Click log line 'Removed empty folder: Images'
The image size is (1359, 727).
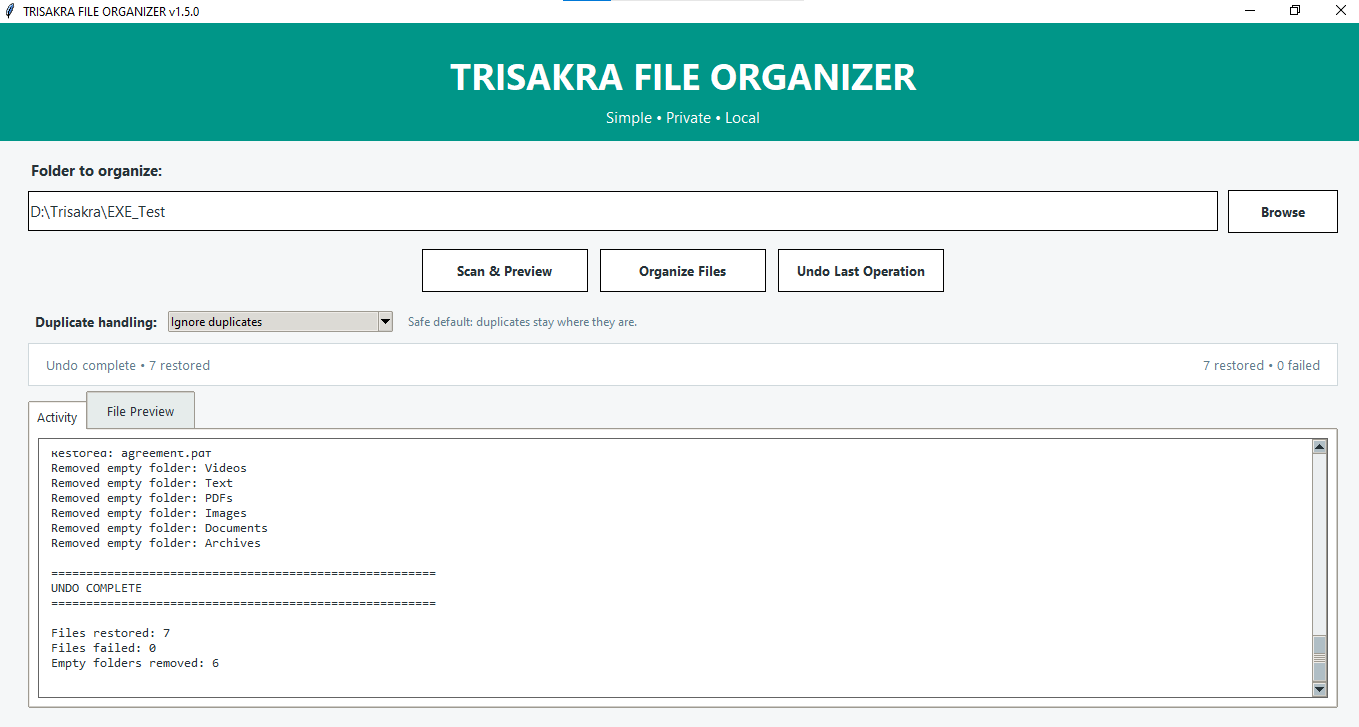click(149, 513)
